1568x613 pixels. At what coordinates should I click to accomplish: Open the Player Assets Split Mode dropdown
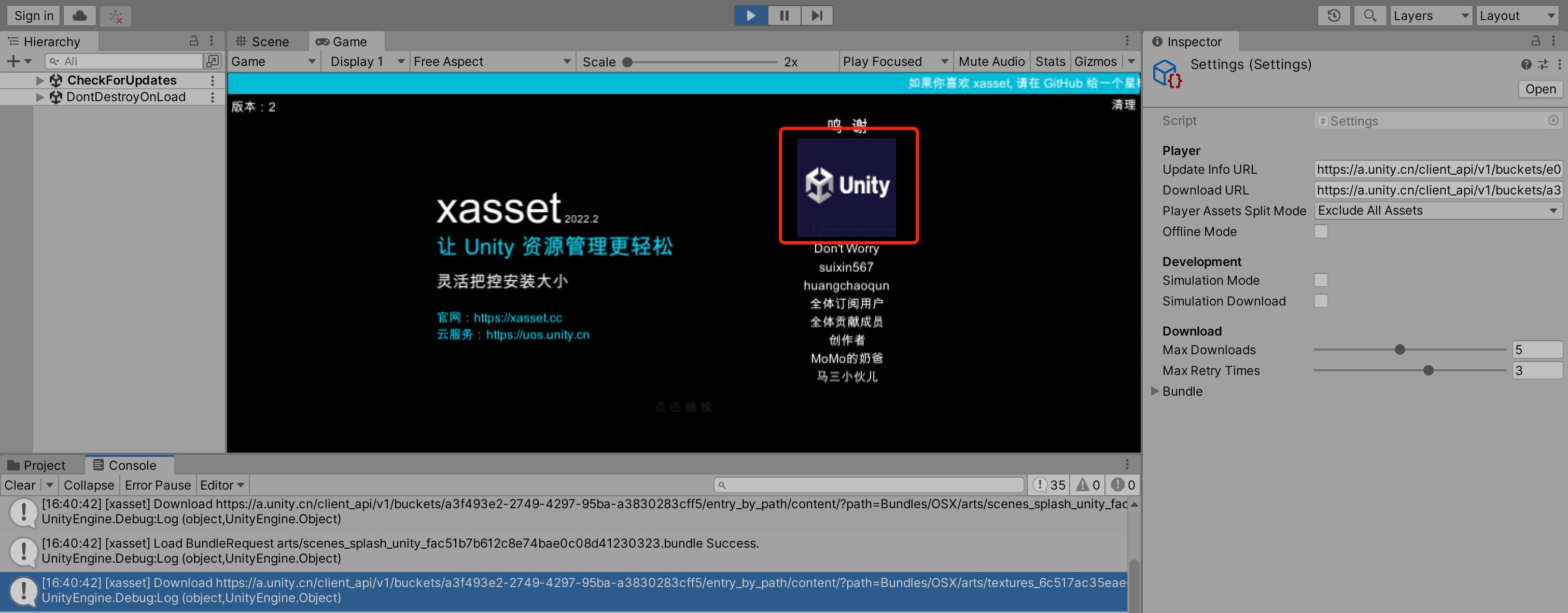coord(1437,211)
